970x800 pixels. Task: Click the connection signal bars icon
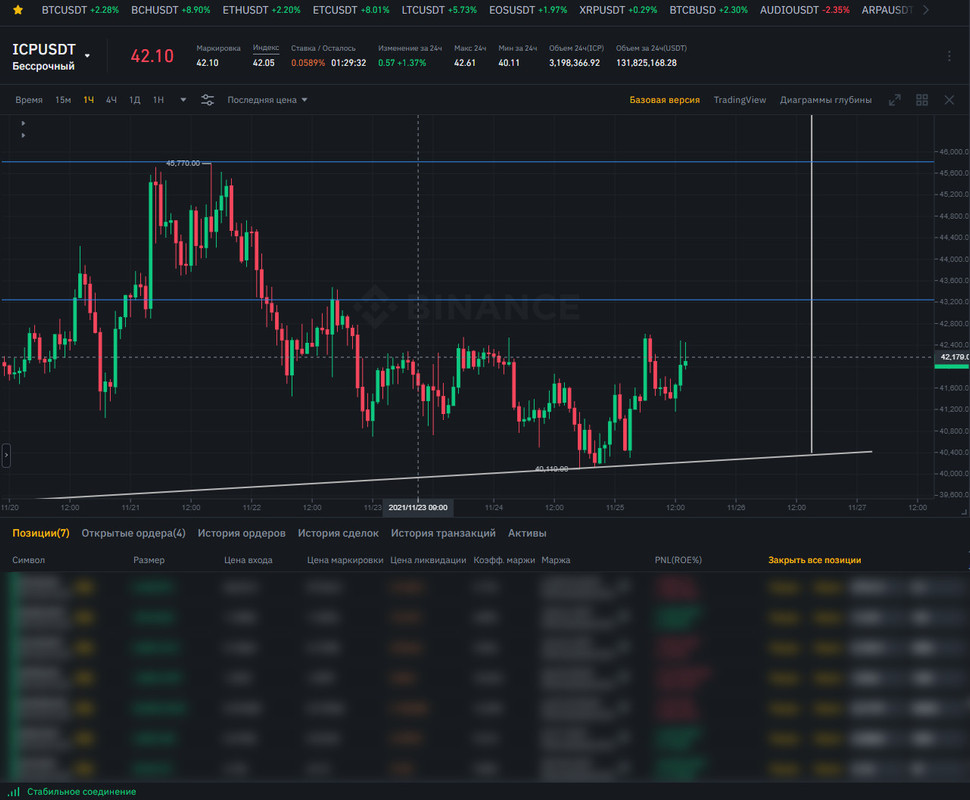(x=14, y=791)
